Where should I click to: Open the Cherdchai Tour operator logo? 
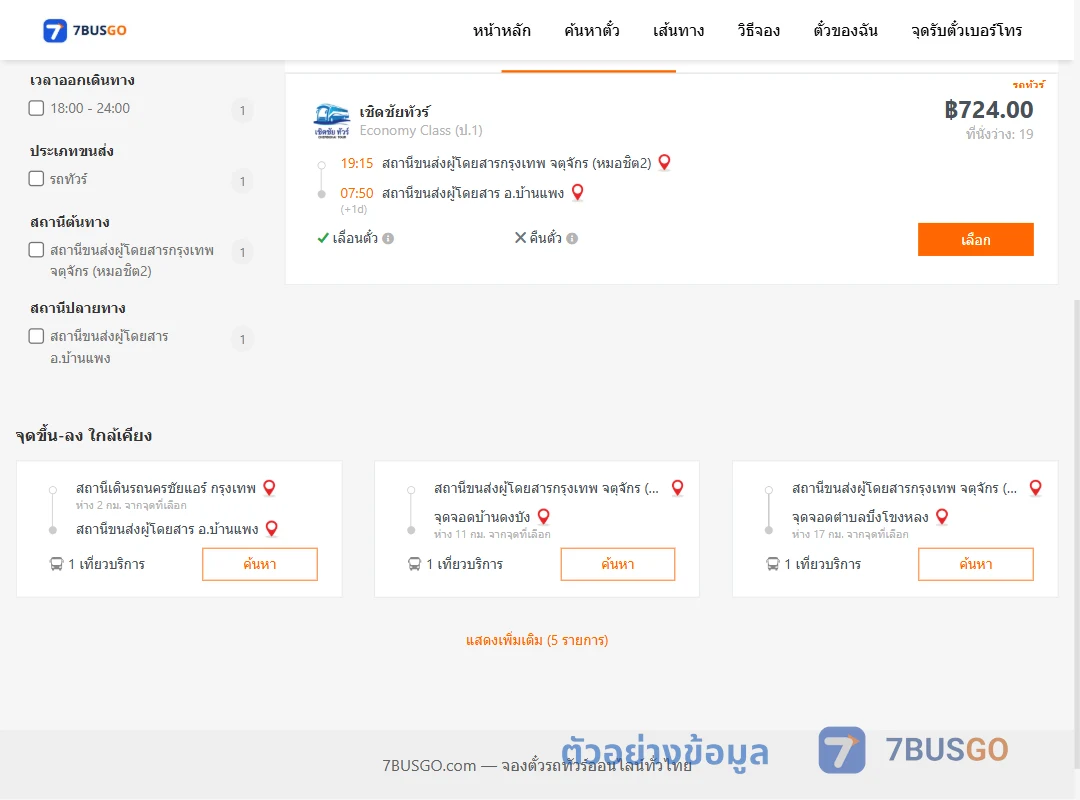click(x=331, y=121)
